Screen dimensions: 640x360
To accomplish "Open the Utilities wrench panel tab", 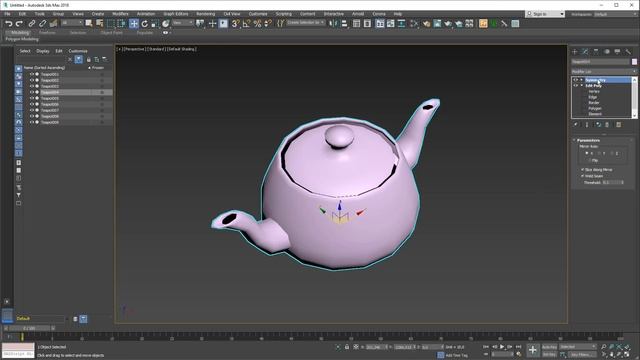I will tap(628, 52).
